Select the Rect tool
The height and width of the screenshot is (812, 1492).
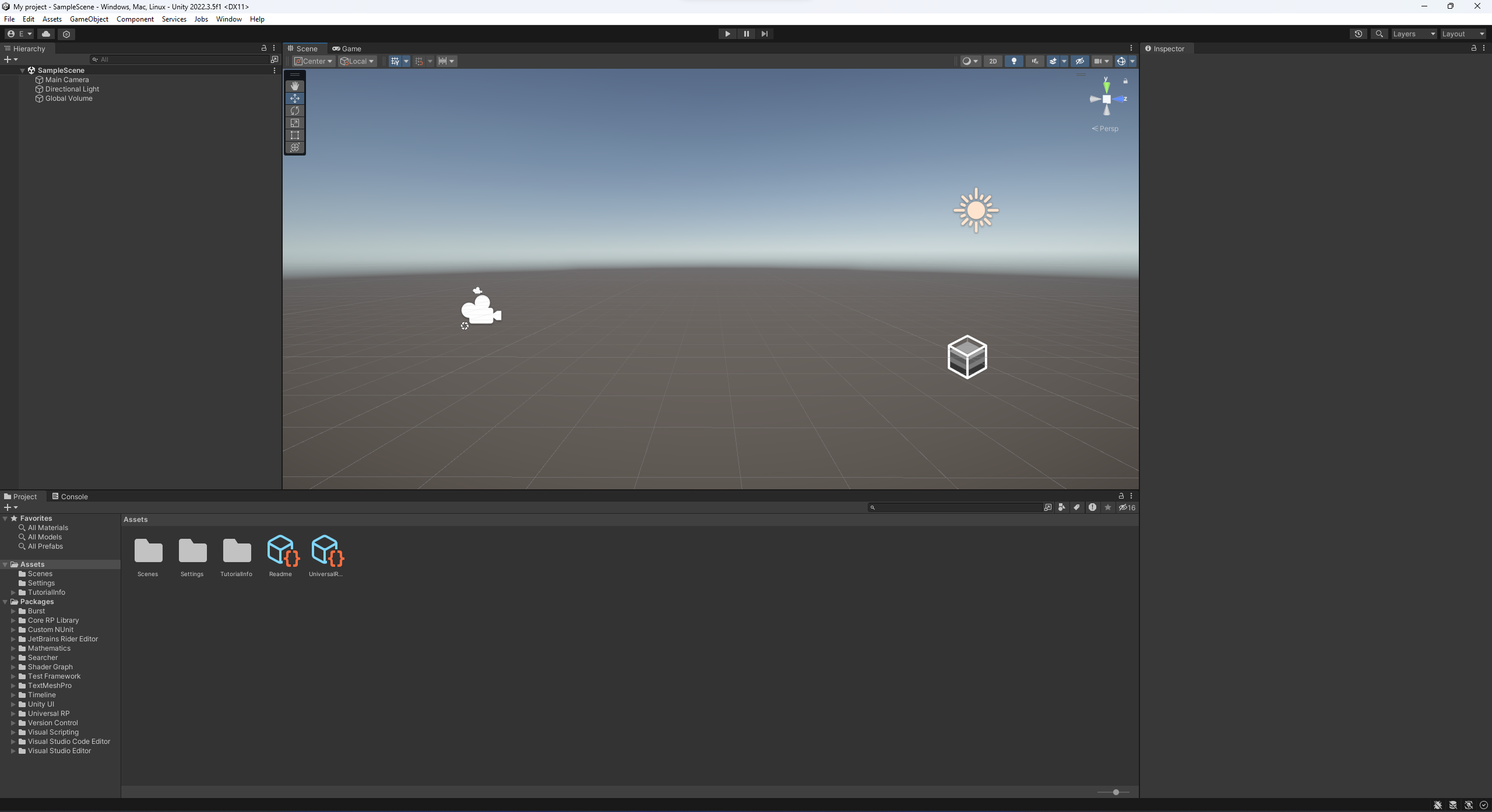[x=295, y=135]
